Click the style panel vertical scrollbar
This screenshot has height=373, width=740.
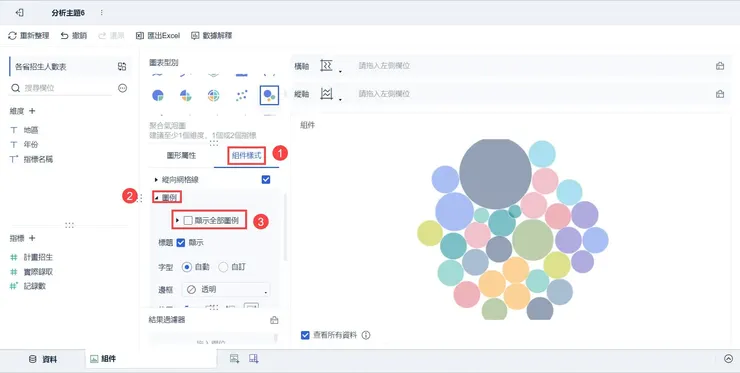coord(285,227)
